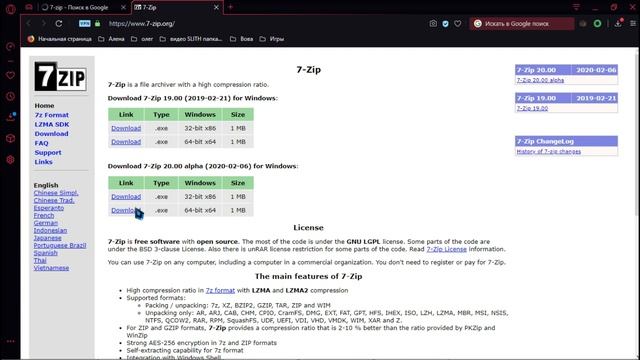Switch language to Esperanto
The width and height of the screenshot is (640, 360).
click(x=49, y=208)
